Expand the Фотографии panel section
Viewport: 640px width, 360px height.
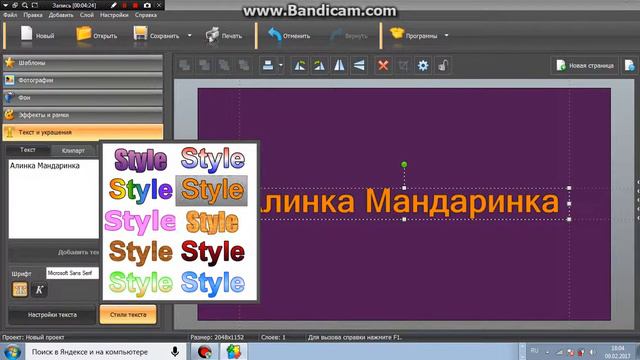click(x=83, y=80)
